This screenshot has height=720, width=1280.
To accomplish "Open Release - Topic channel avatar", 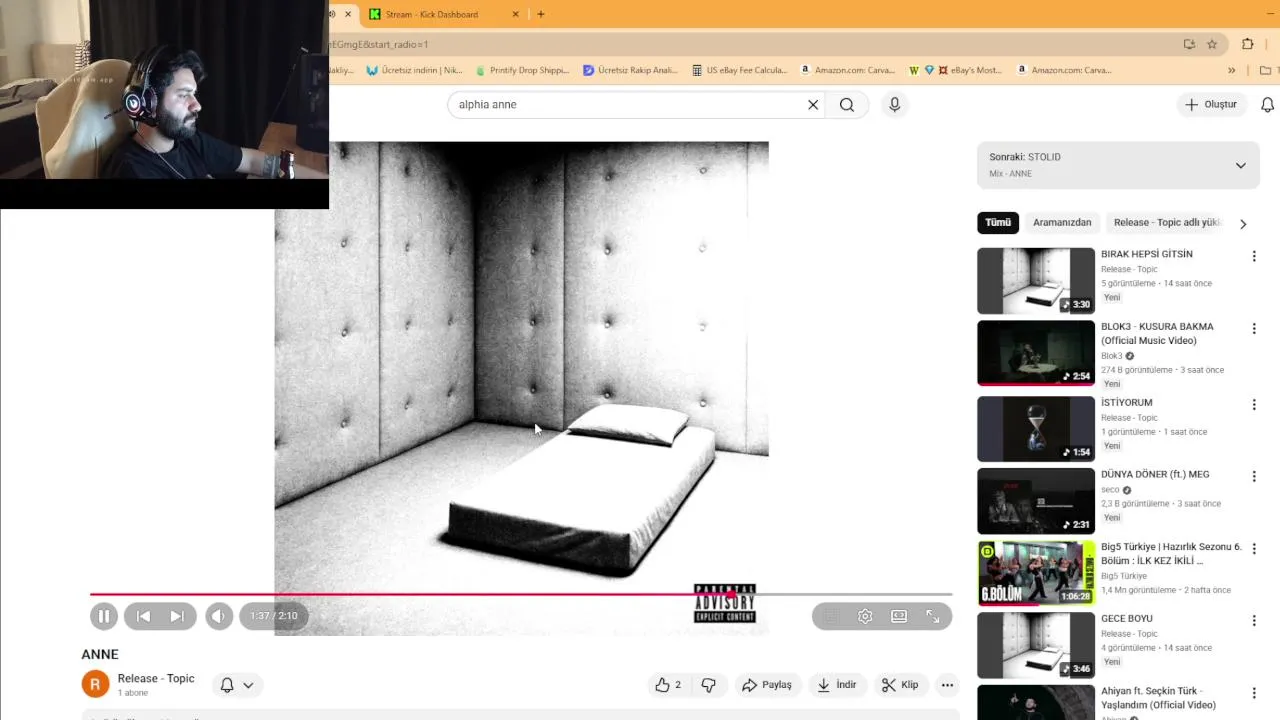I will pyautogui.click(x=95, y=684).
